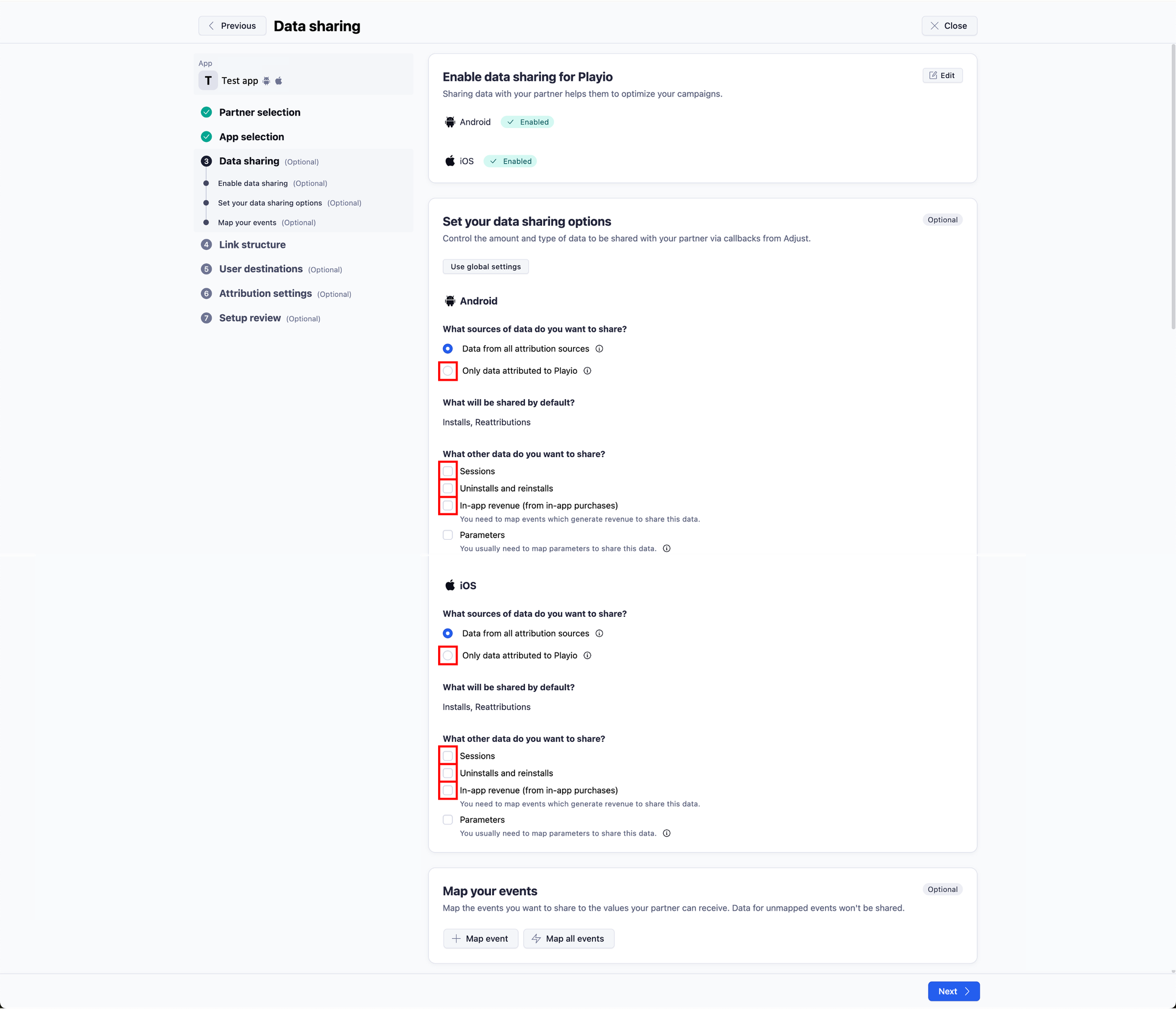Open the Link structure step
Image resolution: width=1176 pixels, height=1009 pixels.
pos(252,245)
